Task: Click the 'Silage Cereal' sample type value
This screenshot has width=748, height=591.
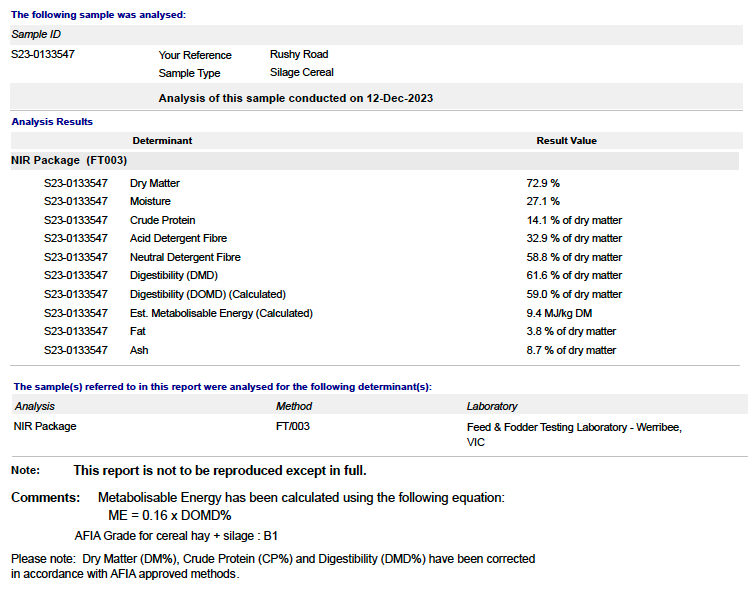Action: coord(301,72)
